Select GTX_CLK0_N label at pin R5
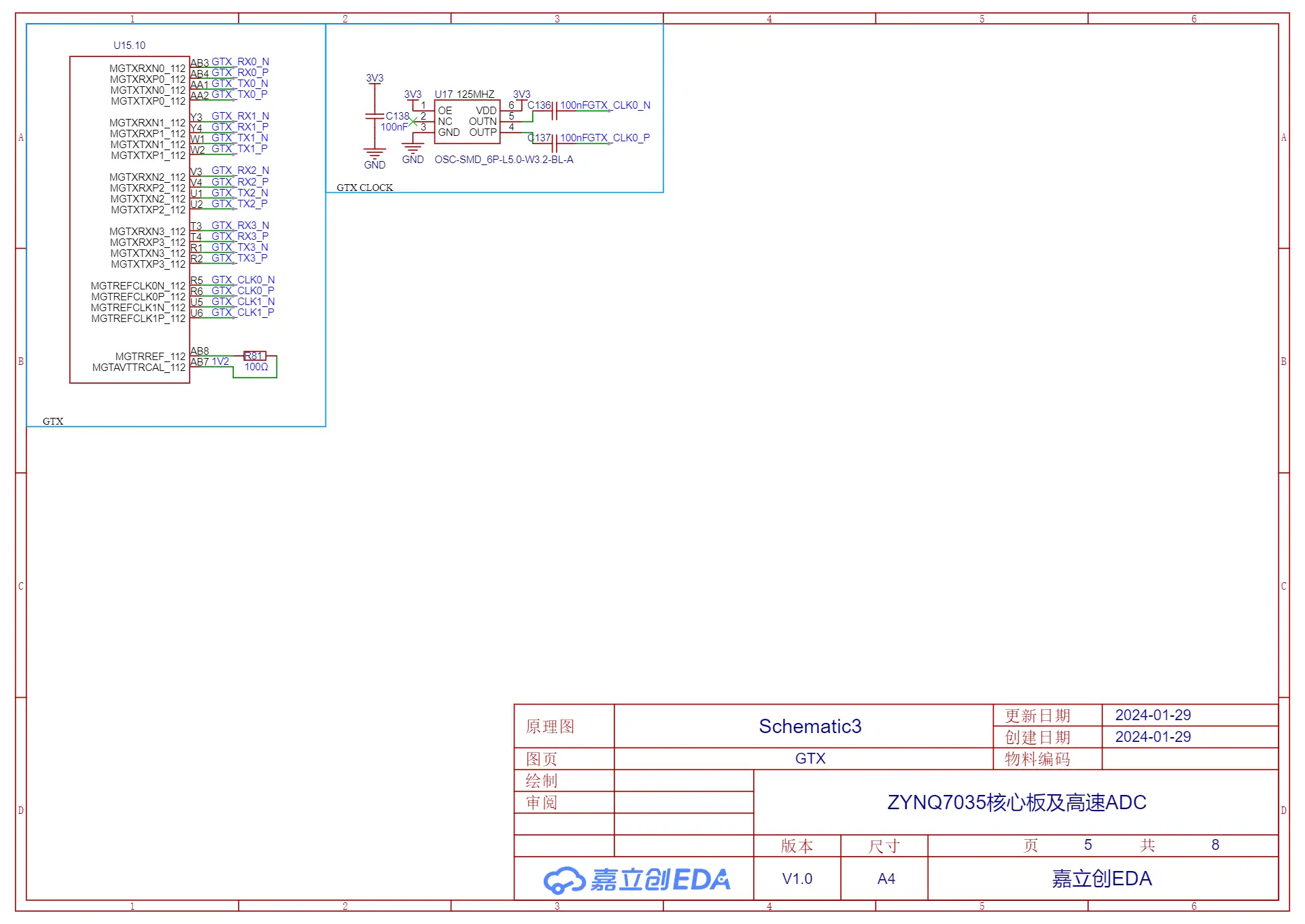Screen dimensions: 1305x924 click(x=243, y=280)
